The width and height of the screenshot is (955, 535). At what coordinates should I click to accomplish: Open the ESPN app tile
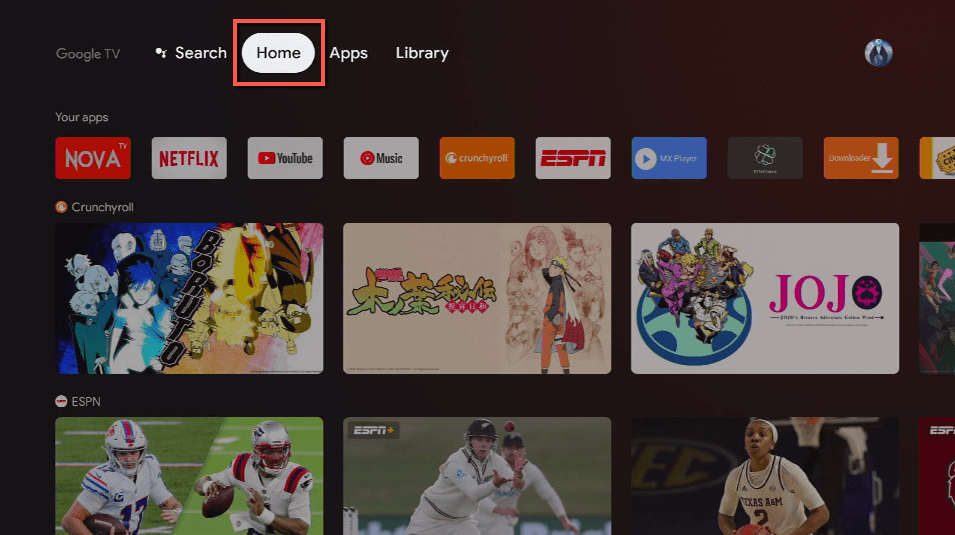click(573, 158)
